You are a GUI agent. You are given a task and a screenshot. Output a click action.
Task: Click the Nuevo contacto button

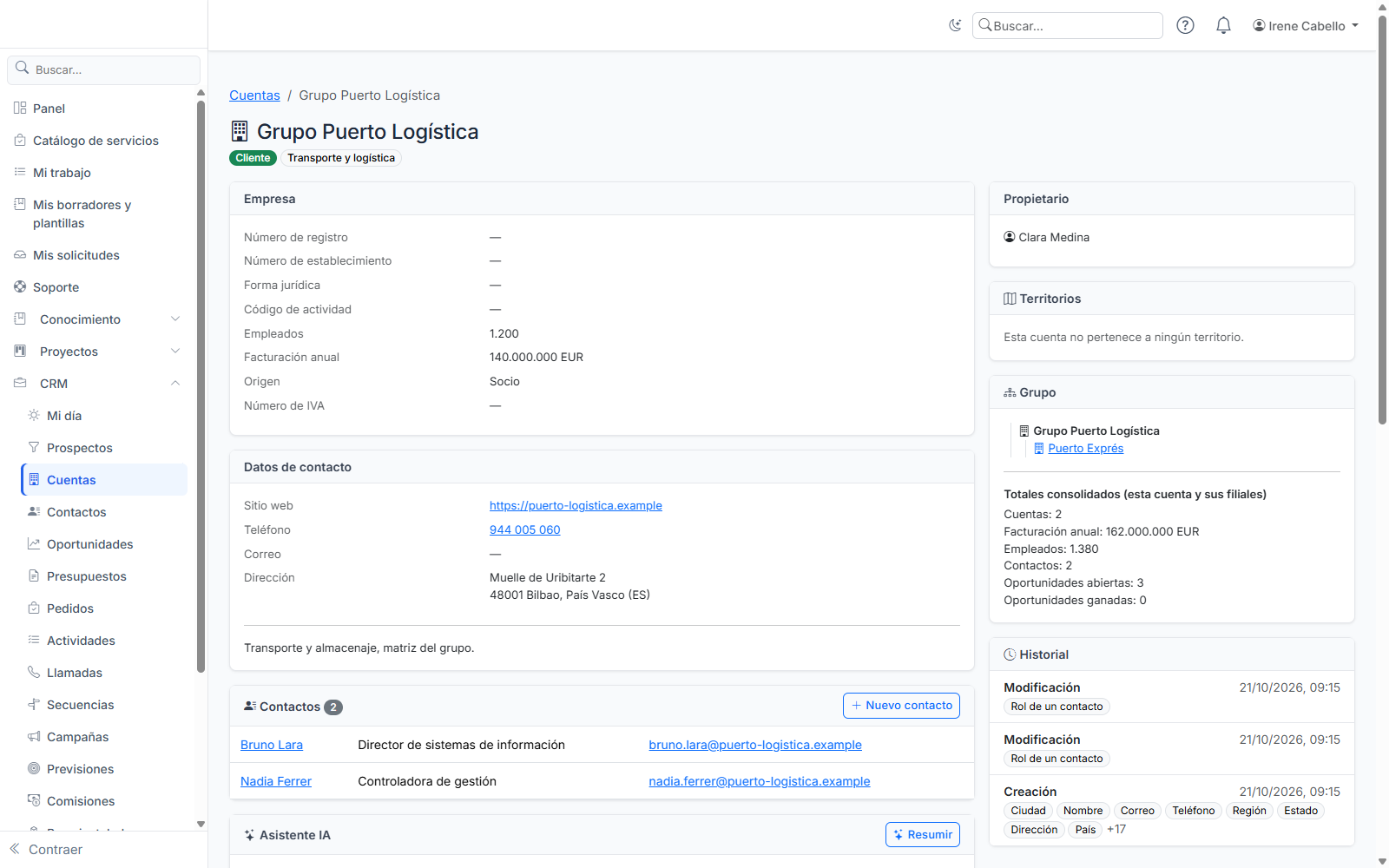(901, 706)
